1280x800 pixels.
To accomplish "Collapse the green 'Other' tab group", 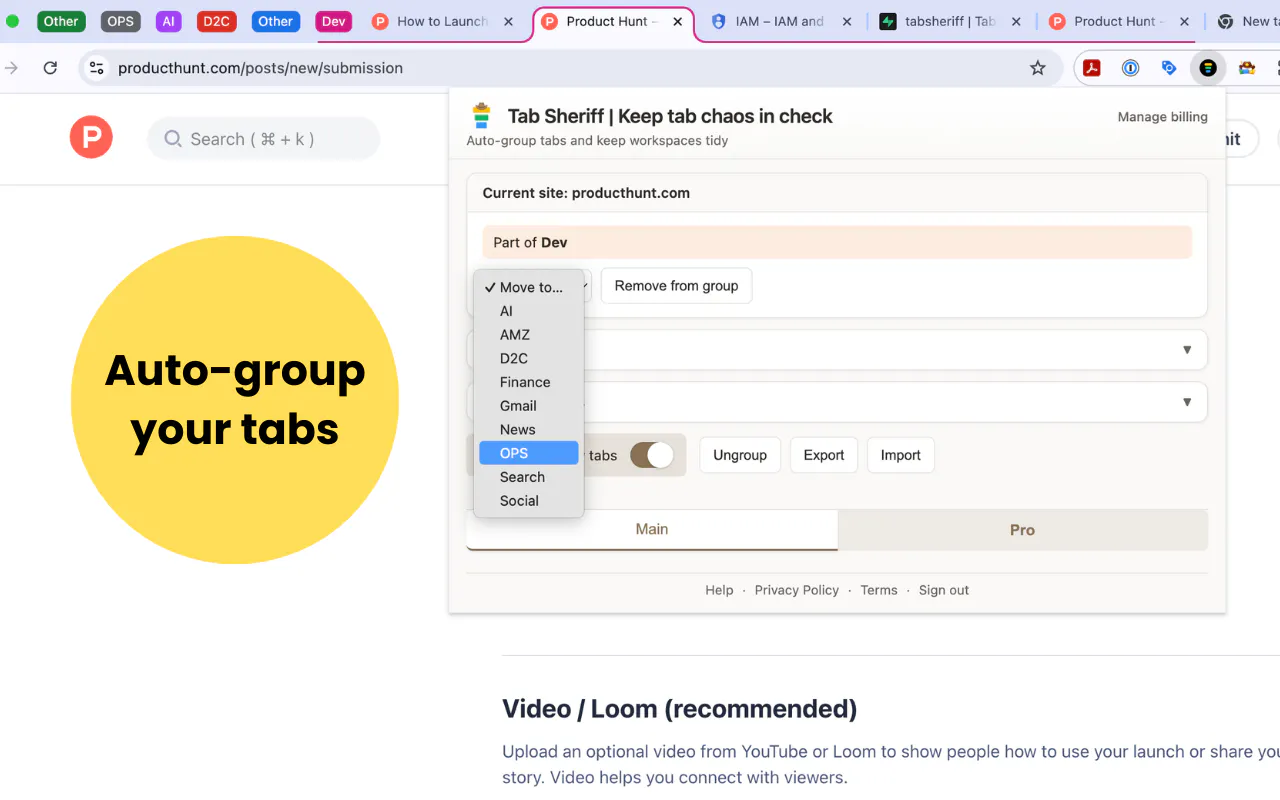I will point(61,21).
